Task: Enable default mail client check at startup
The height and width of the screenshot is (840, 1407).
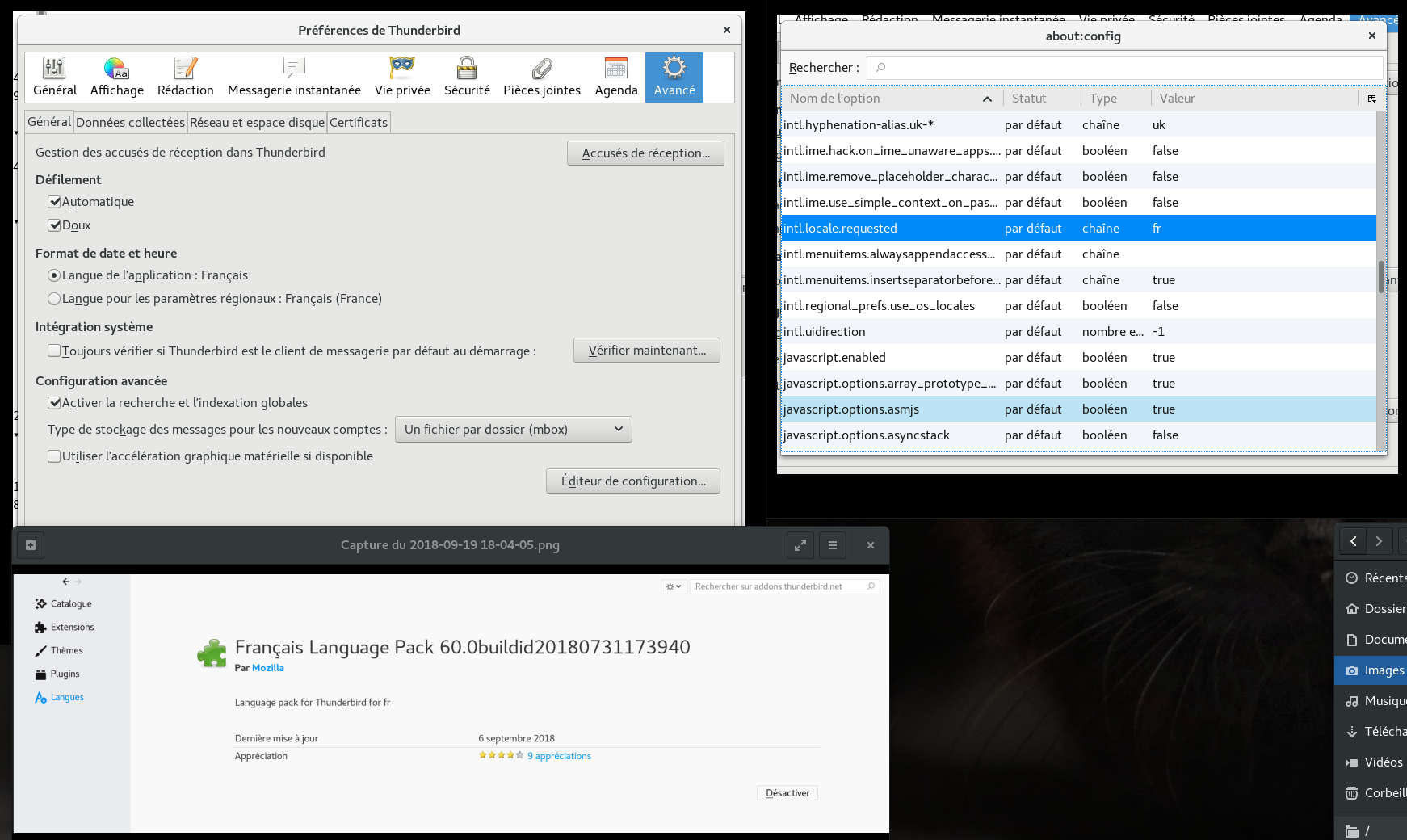Action: [54, 351]
